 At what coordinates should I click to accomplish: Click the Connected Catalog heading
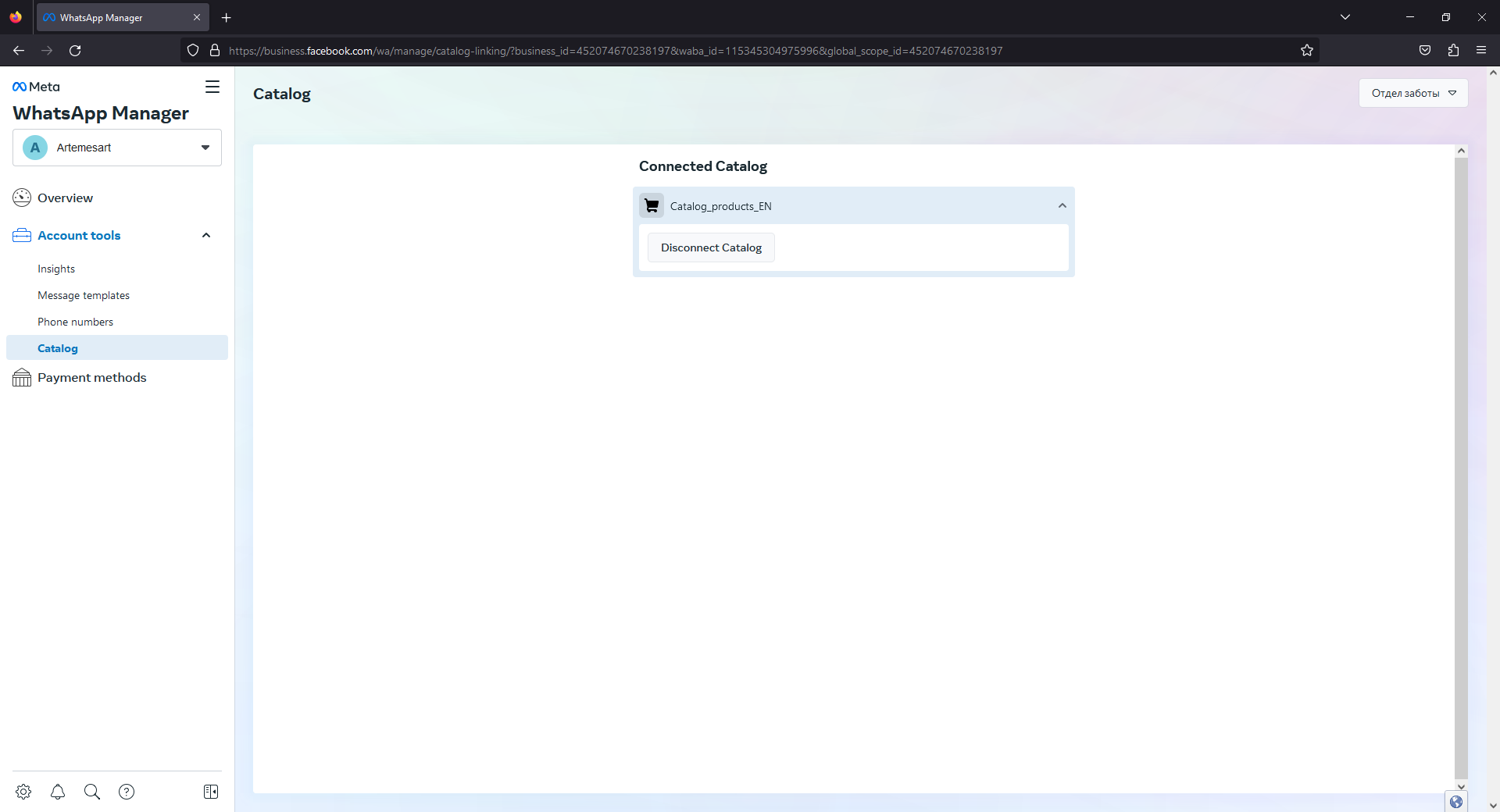coord(703,166)
